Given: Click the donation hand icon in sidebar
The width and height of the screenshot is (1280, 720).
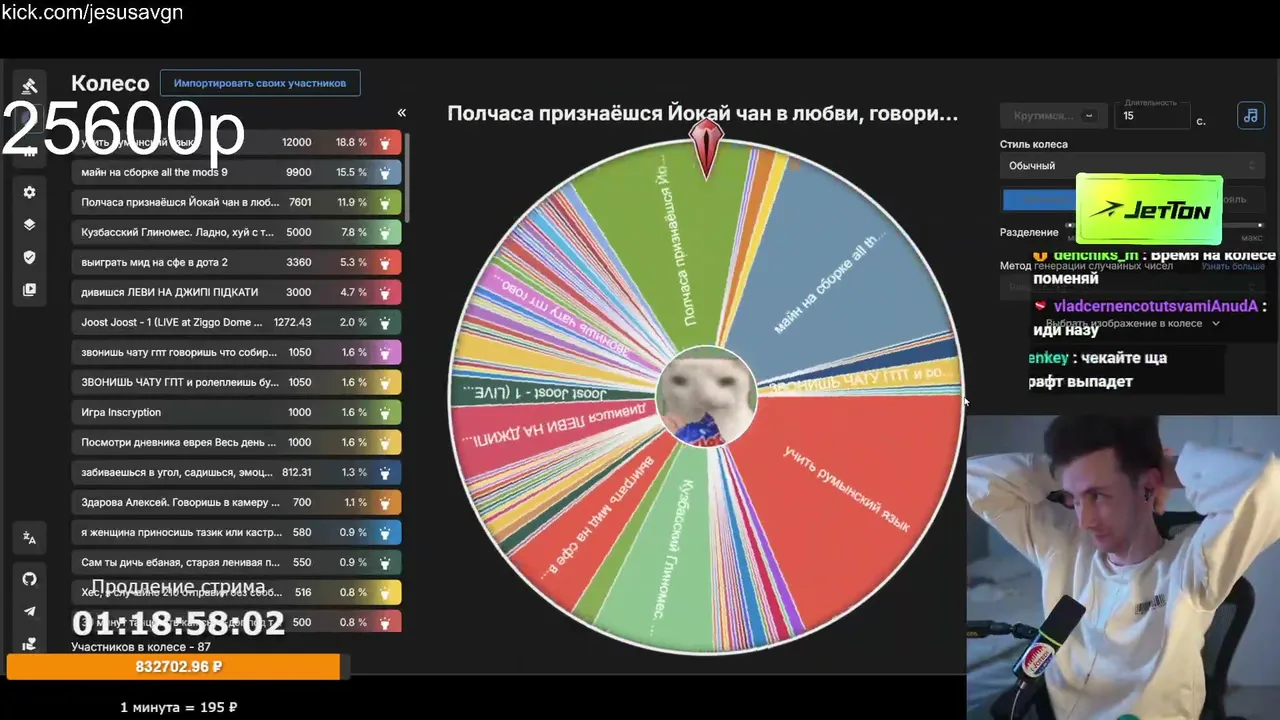Looking at the screenshot, I should pos(29,644).
